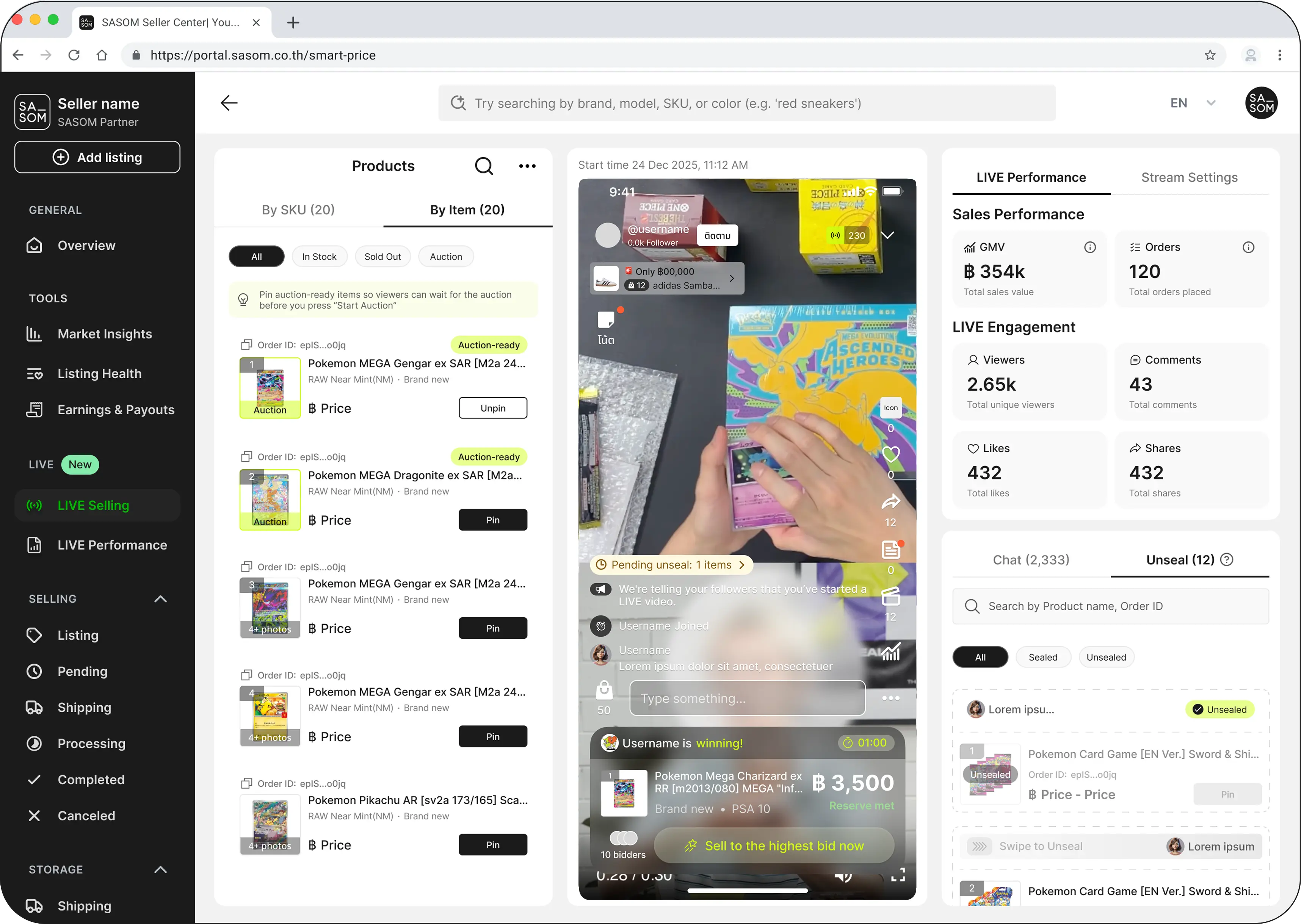
Task: Open the browser's three-dot menu
Action: pos(1279,55)
